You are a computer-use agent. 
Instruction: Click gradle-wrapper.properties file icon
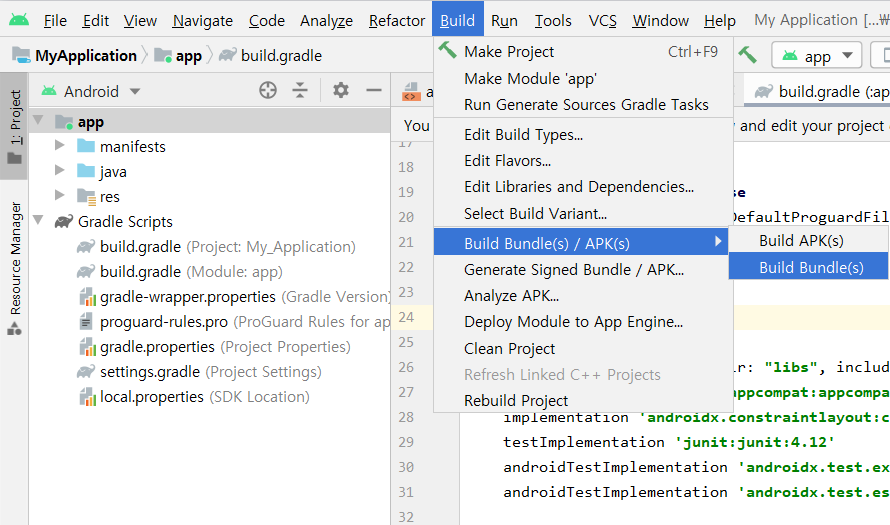click(x=87, y=297)
